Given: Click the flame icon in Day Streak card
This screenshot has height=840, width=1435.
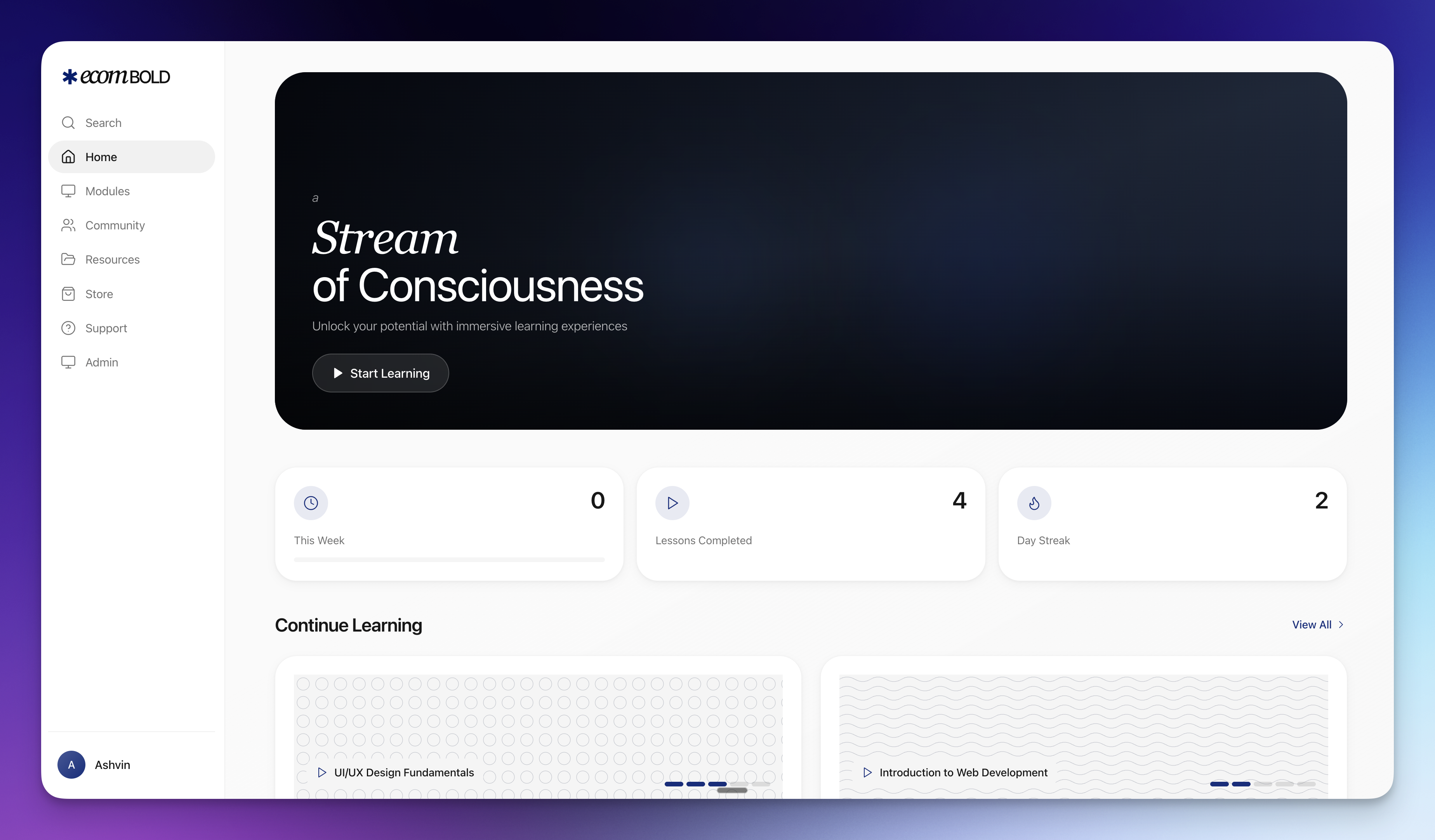Looking at the screenshot, I should coord(1034,503).
